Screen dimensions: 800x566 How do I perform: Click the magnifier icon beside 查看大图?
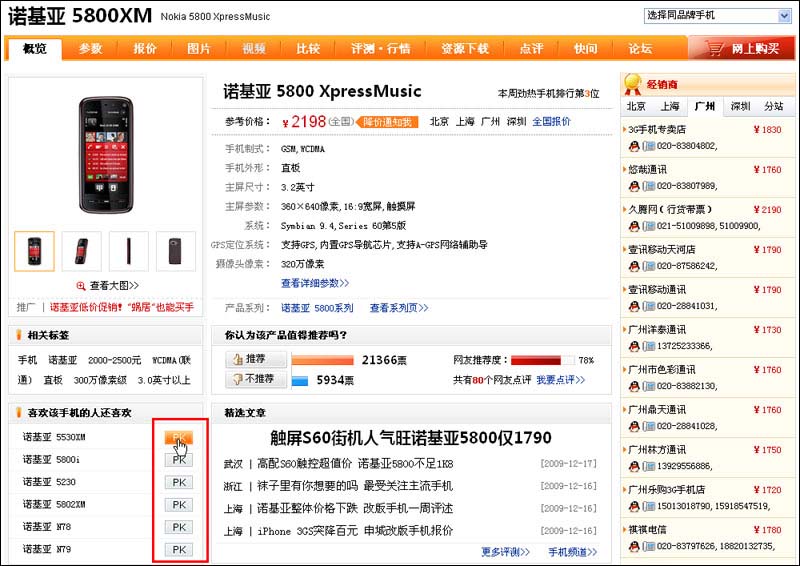click(81, 286)
